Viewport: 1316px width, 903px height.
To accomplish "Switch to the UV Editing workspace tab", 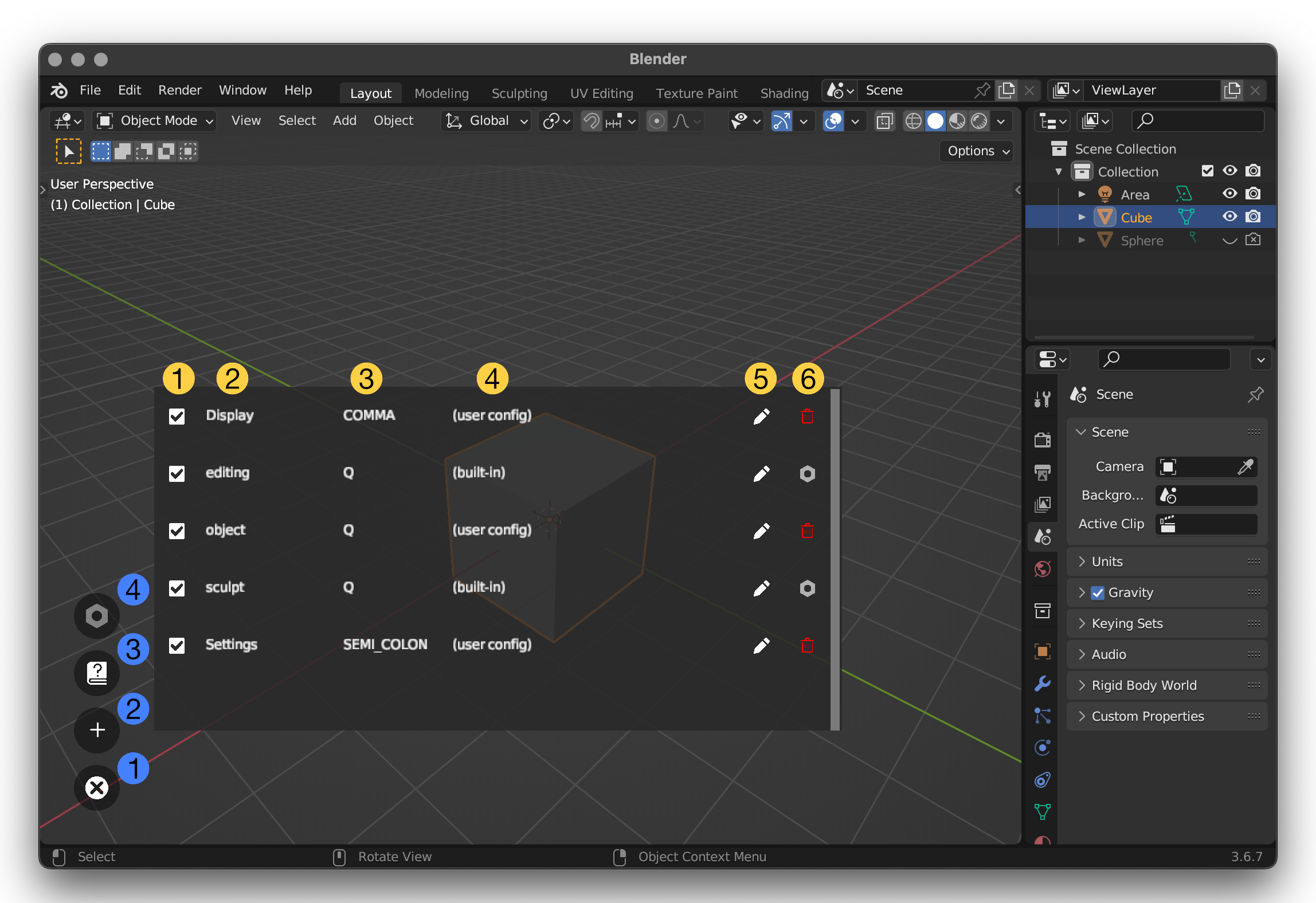I will tap(602, 93).
